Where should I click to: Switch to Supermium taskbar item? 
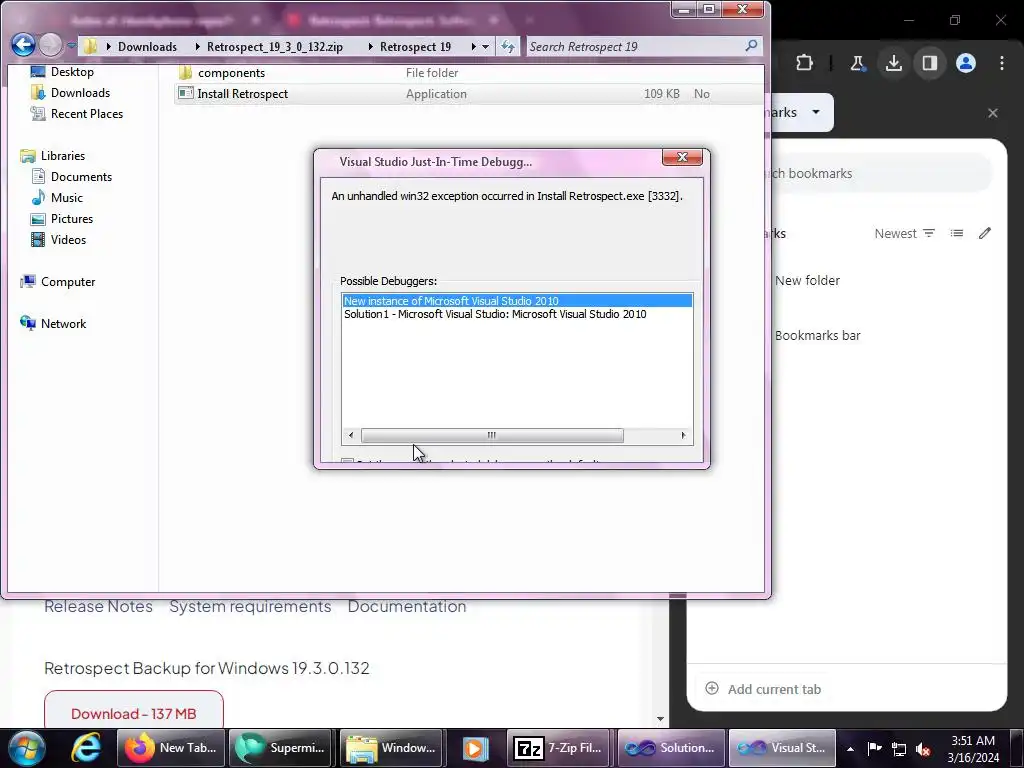[281, 748]
